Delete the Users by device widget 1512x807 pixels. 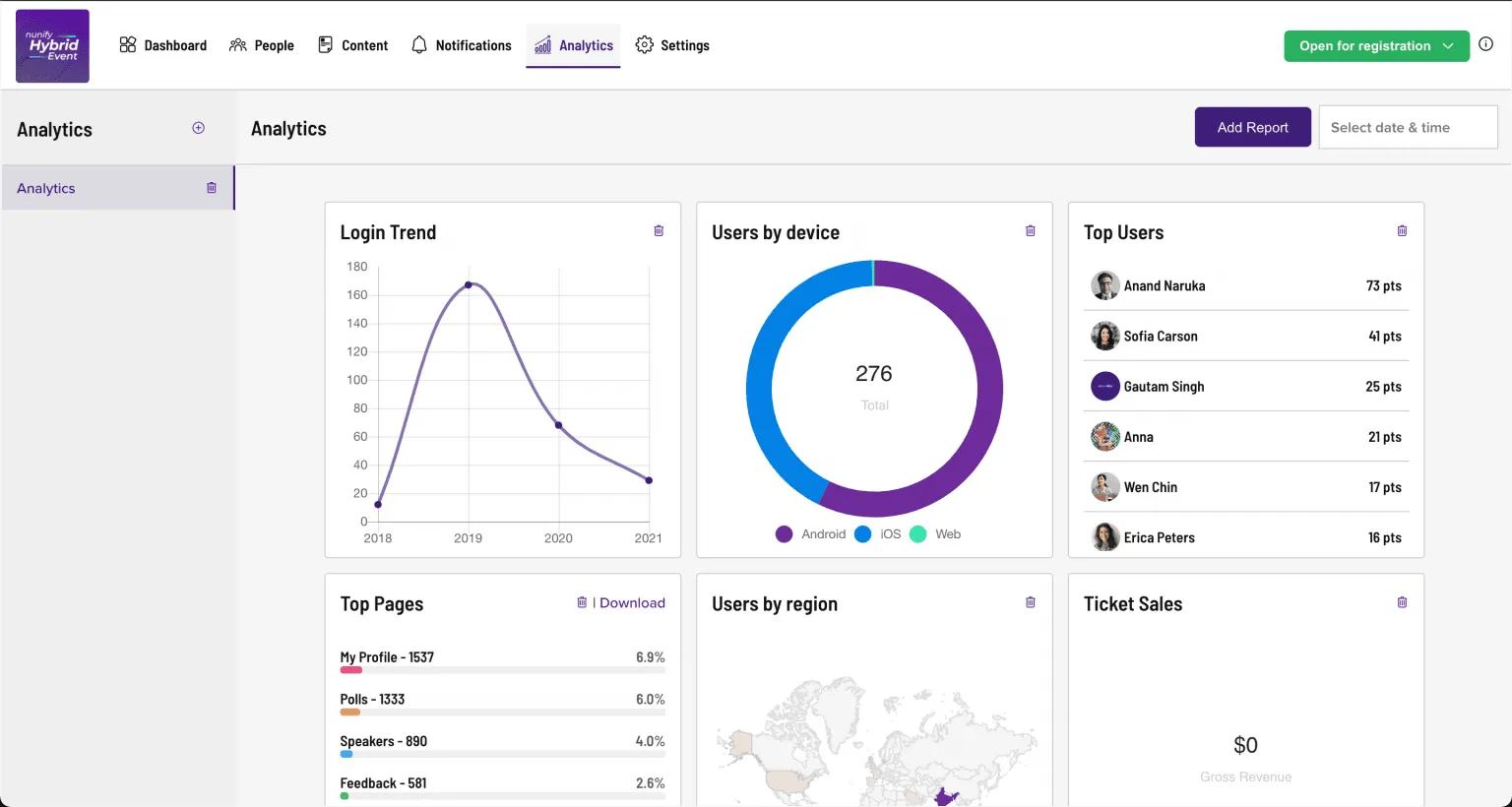pos(1031,231)
